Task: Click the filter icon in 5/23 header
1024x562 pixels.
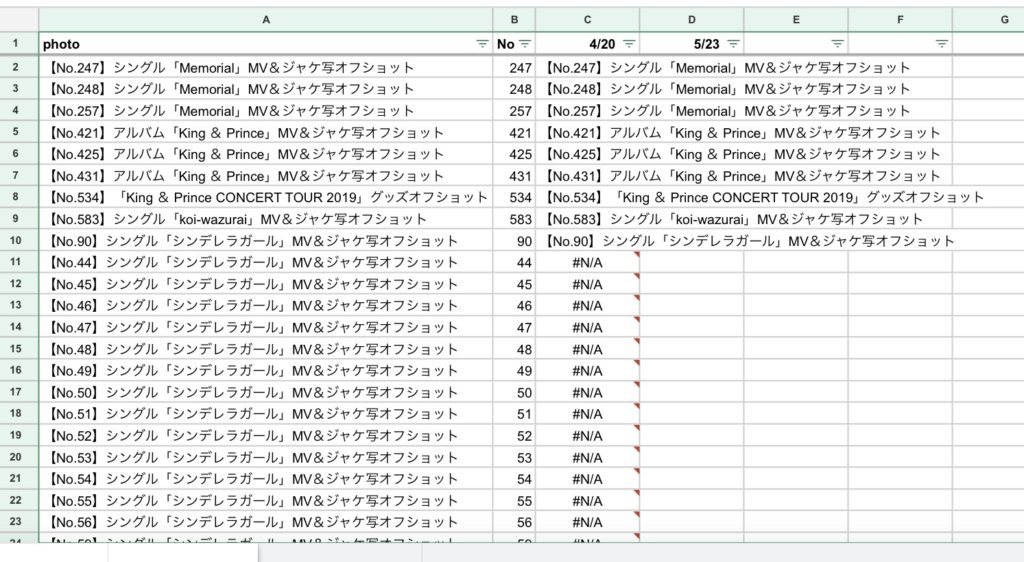Action: pos(733,44)
